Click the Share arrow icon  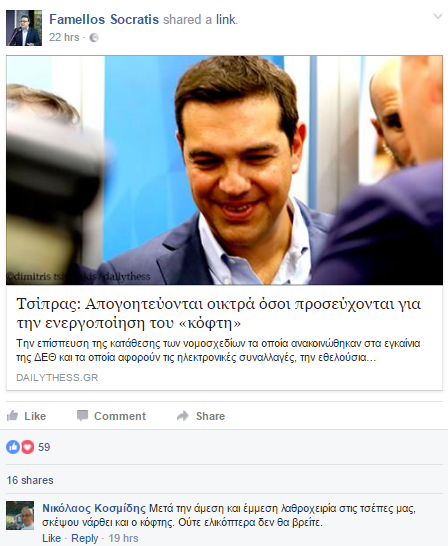point(182,415)
